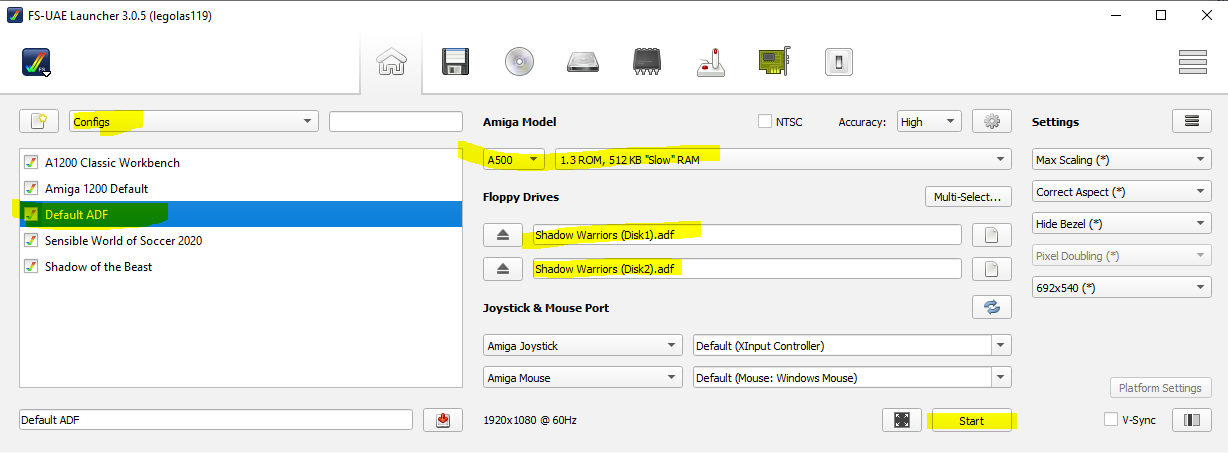The height and width of the screenshot is (453, 1228).
Task: Eject Shadow Warriors Disk2 floppy
Action: pos(503,268)
